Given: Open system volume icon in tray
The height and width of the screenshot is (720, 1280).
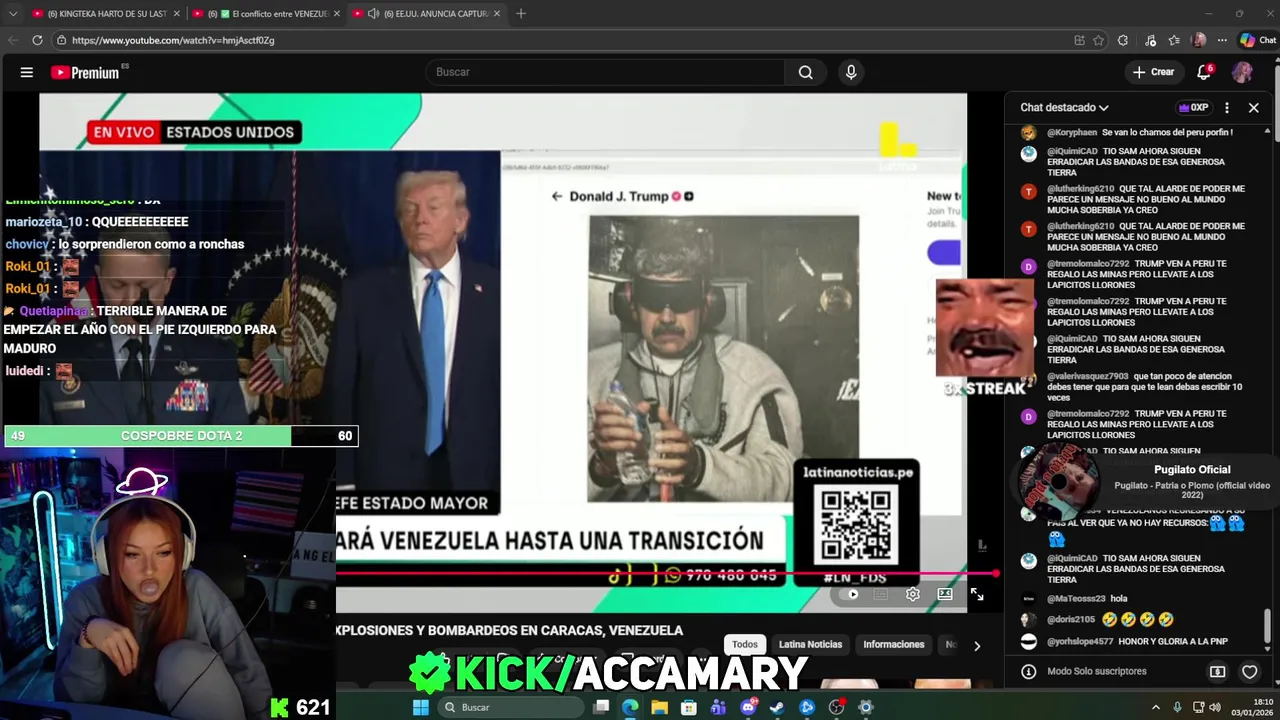Looking at the screenshot, I should click(1215, 707).
